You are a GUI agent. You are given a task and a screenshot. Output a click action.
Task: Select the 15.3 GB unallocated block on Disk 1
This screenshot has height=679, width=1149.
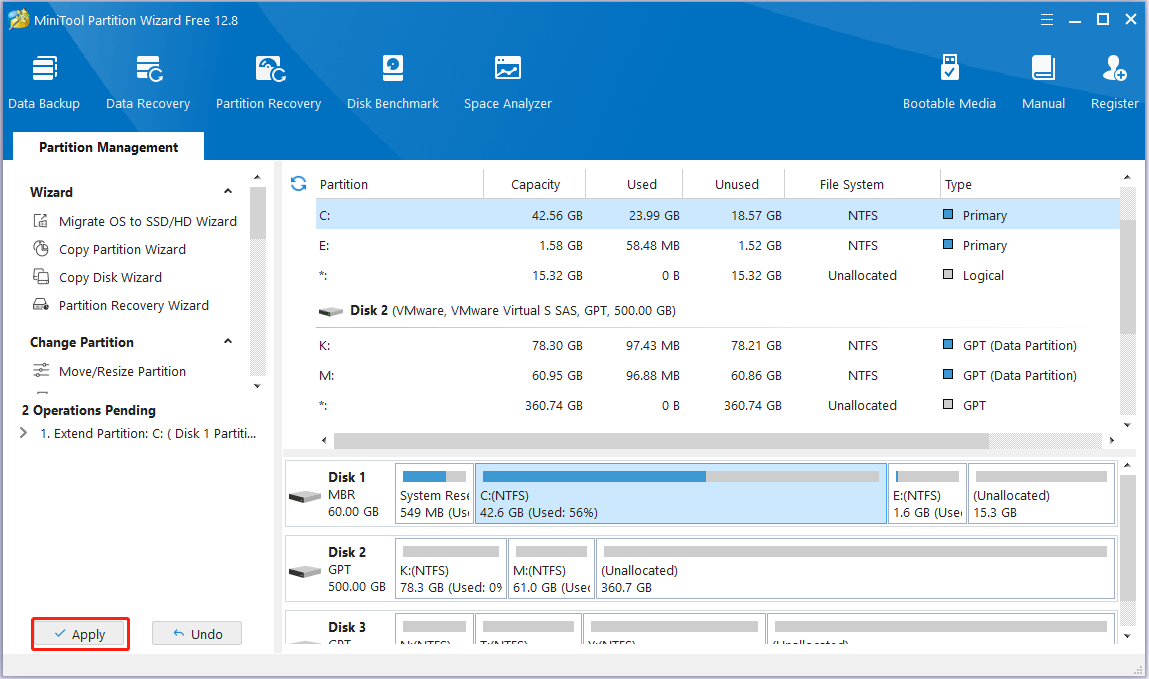tap(1041, 493)
